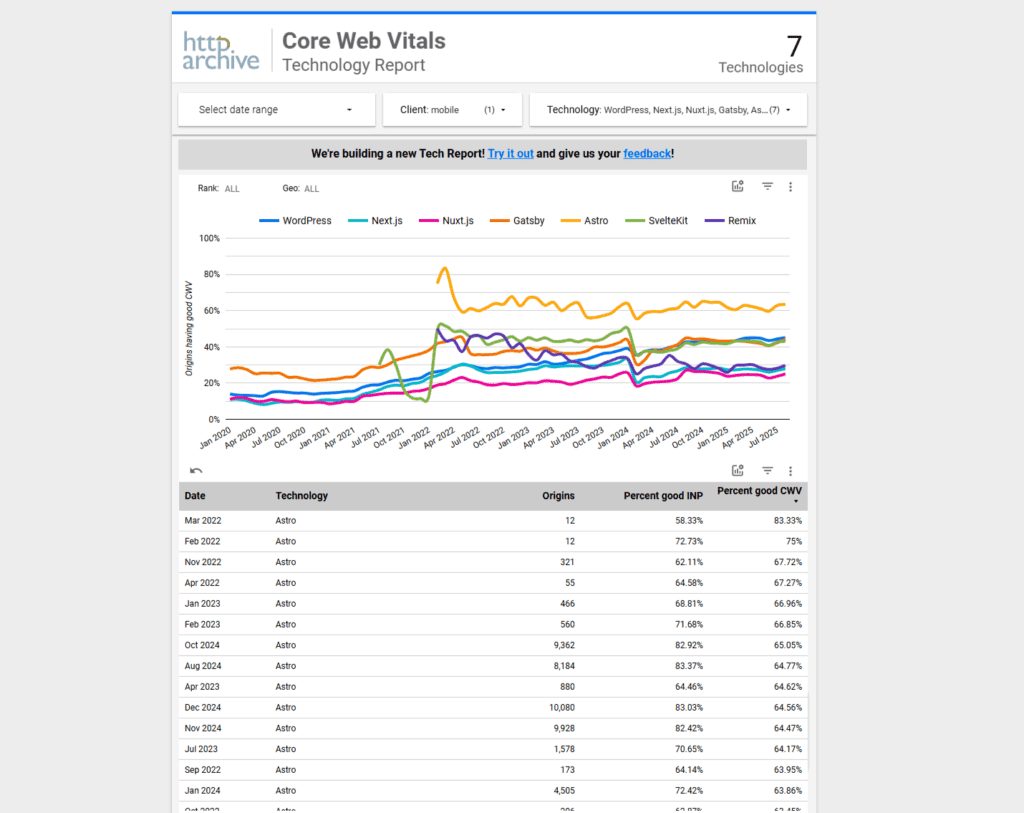Click 75% CWV value
This screenshot has width=1024, height=813.
[793, 541]
